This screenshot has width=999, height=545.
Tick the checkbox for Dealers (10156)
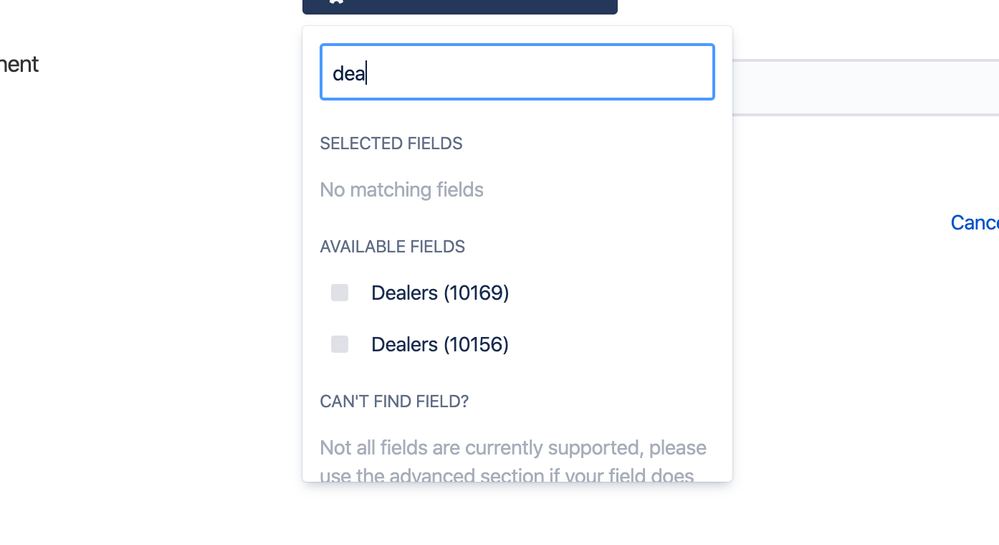click(x=340, y=344)
